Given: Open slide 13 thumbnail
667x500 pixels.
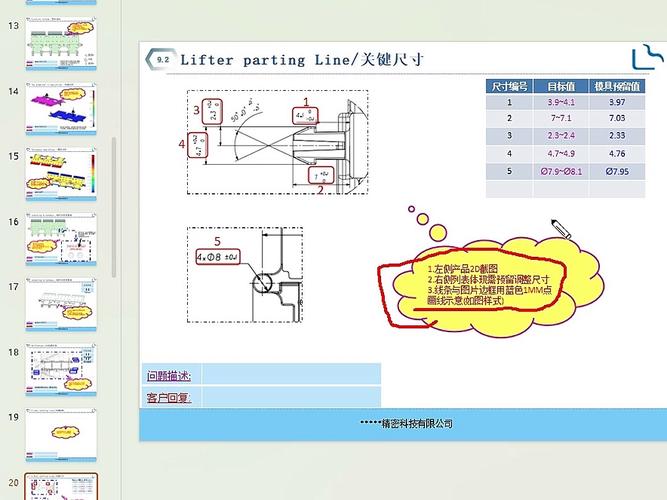Looking at the screenshot, I should [x=61, y=44].
